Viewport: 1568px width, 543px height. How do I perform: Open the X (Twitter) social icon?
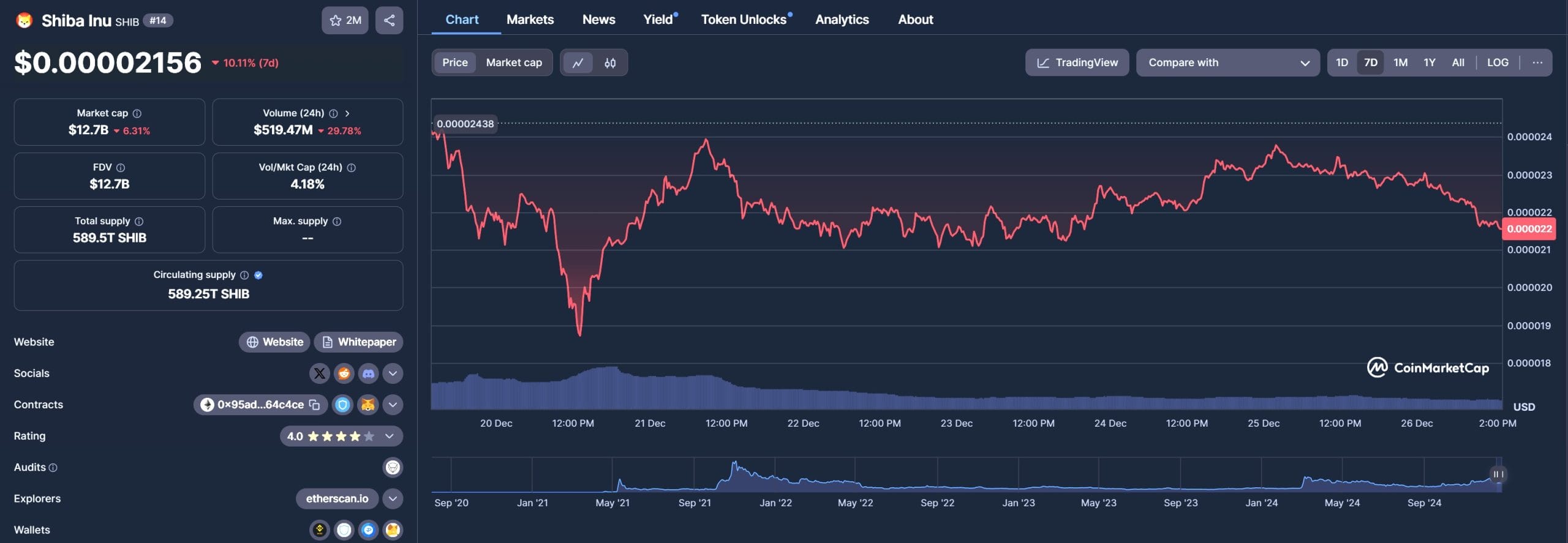click(319, 373)
